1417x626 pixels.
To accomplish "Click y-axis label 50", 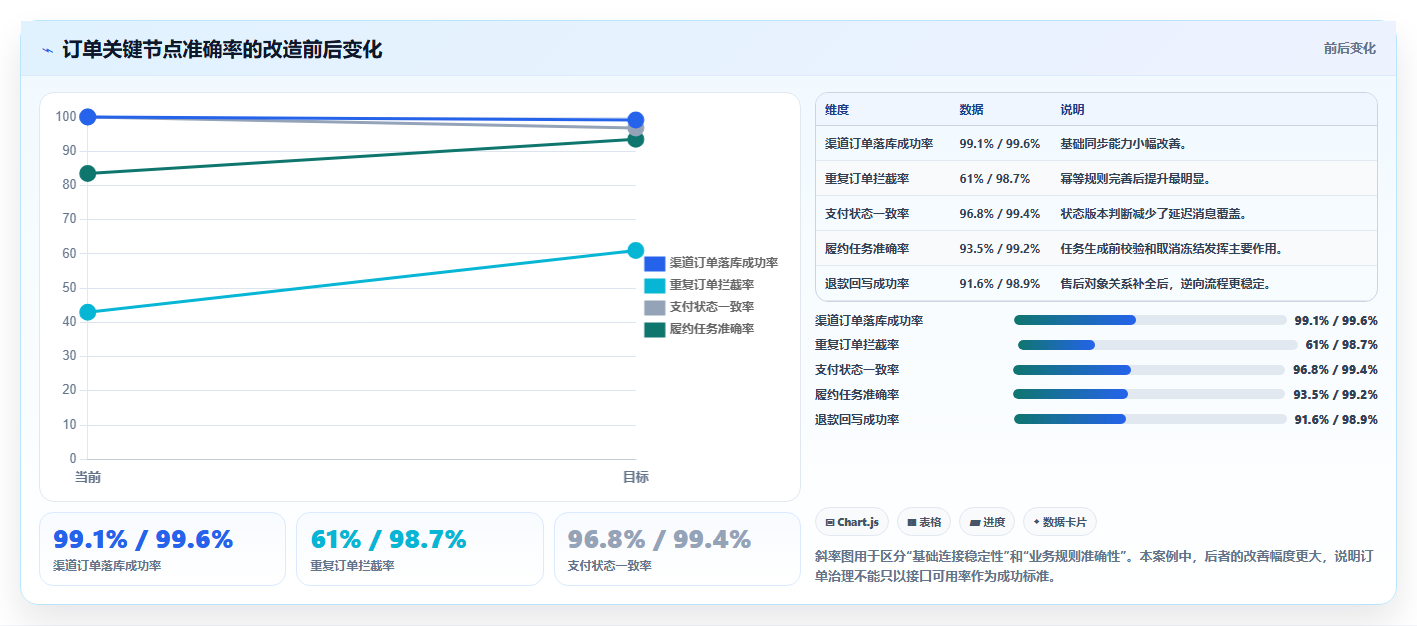I will (69, 288).
